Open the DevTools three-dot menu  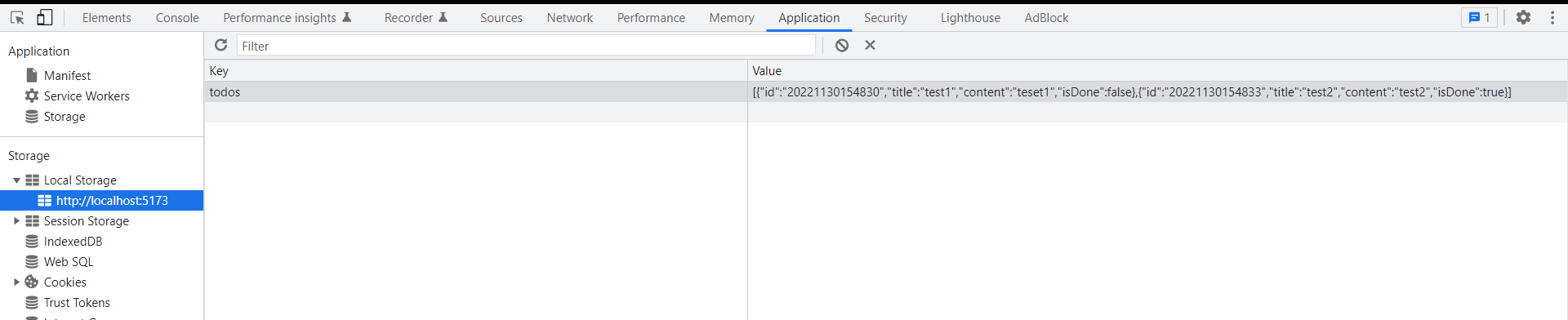[1552, 17]
